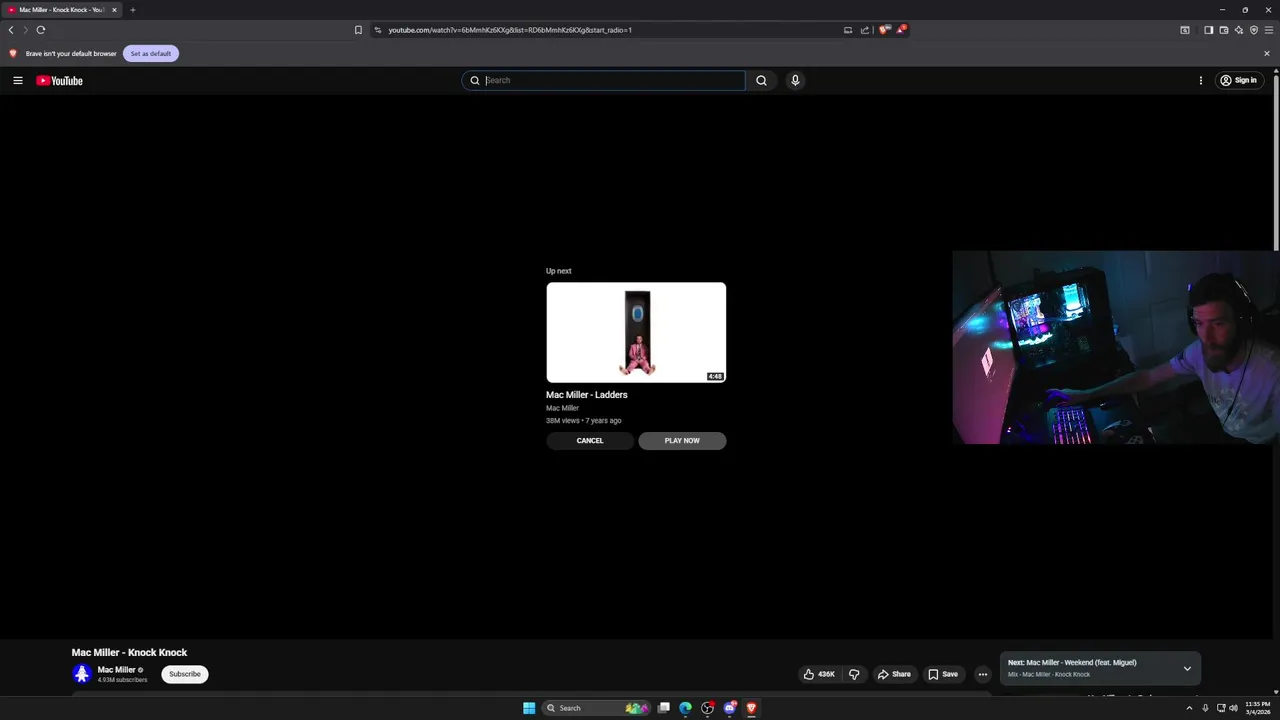Viewport: 1280px width, 720px height.
Task: Save the video to a playlist
Action: click(943, 674)
